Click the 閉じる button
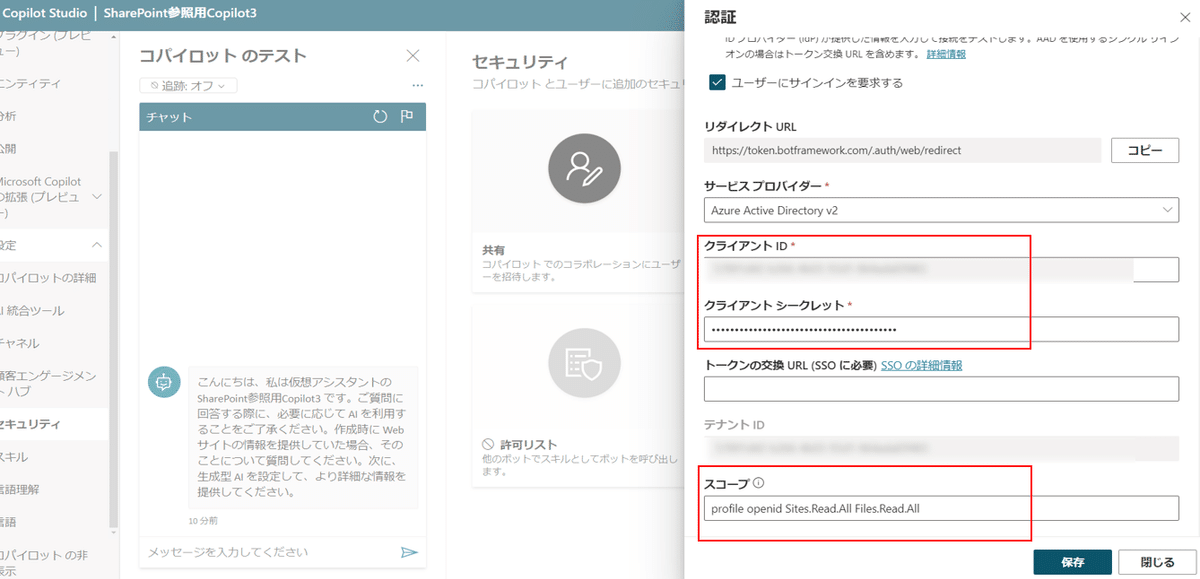Viewport: 1200px width, 579px height. [x=1157, y=562]
